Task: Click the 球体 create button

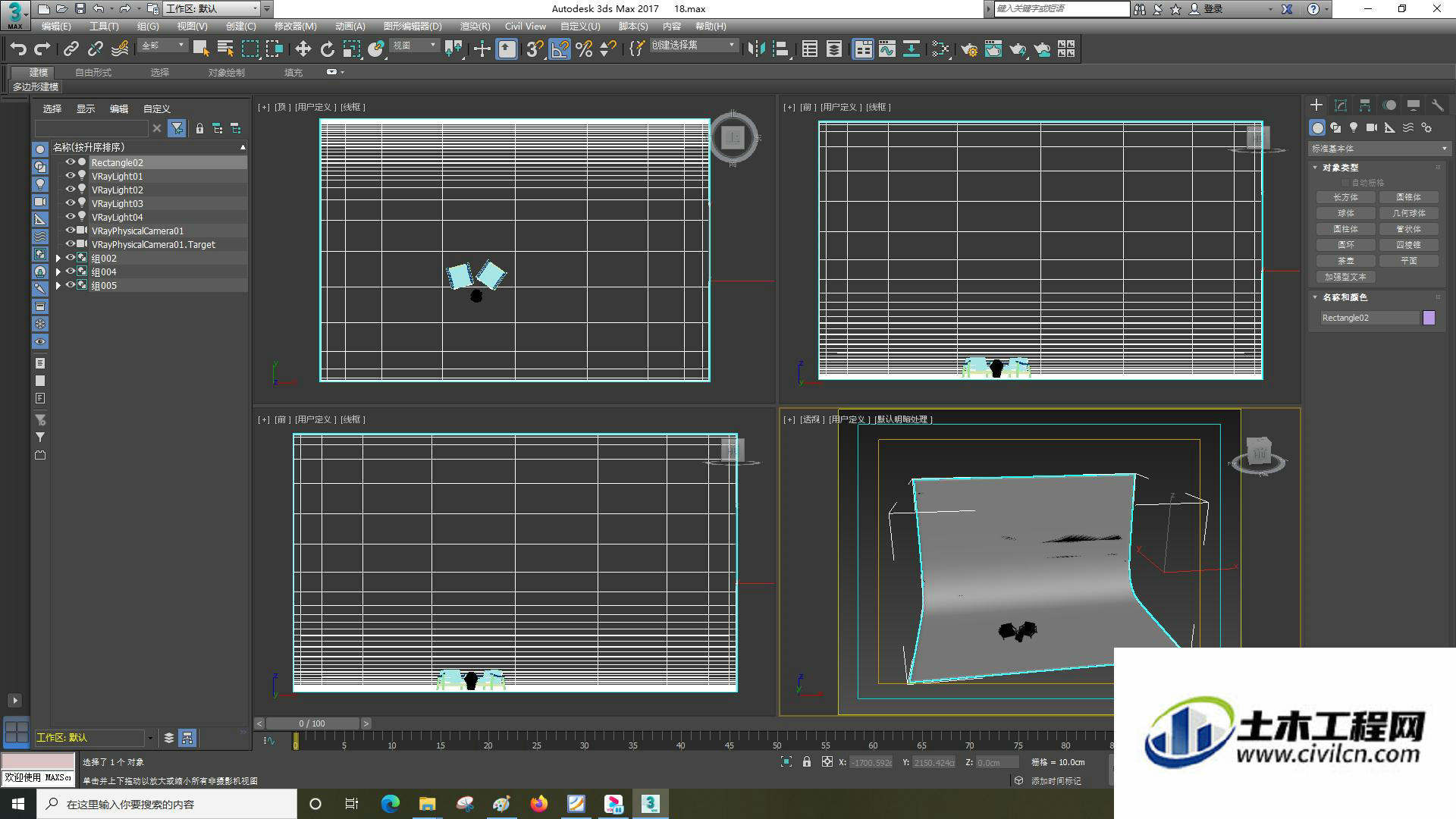Action: click(x=1346, y=213)
